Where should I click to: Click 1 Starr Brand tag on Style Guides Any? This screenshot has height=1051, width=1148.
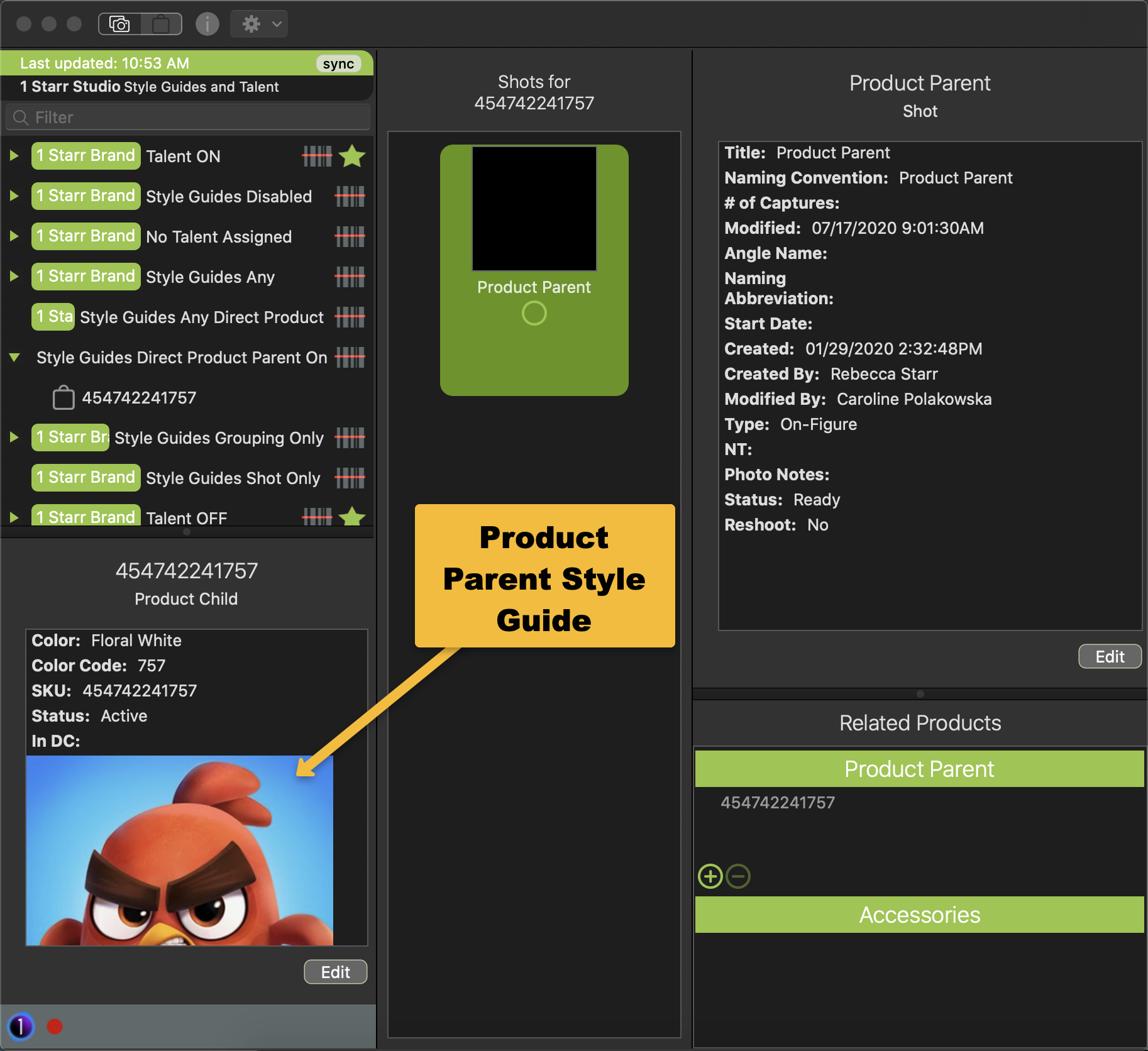[x=86, y=277]
